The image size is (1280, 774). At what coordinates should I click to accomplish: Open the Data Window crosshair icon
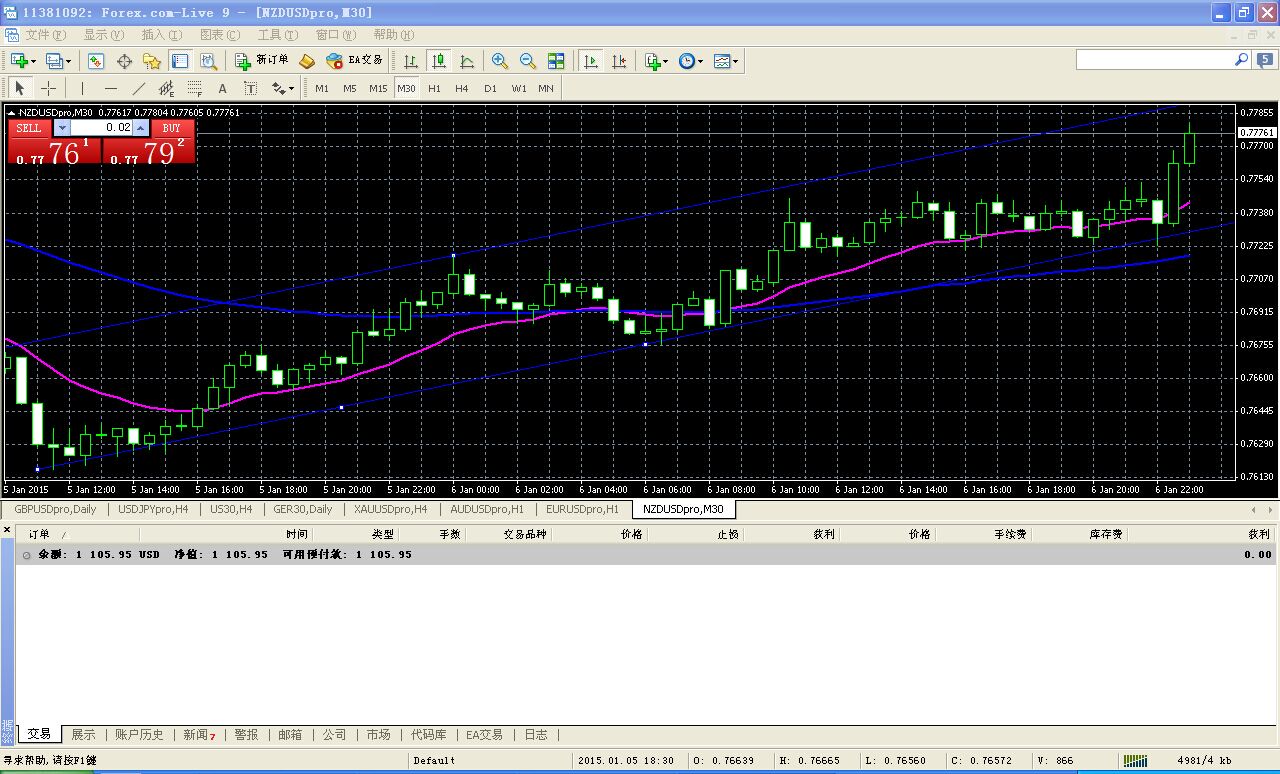pos(125,61)
